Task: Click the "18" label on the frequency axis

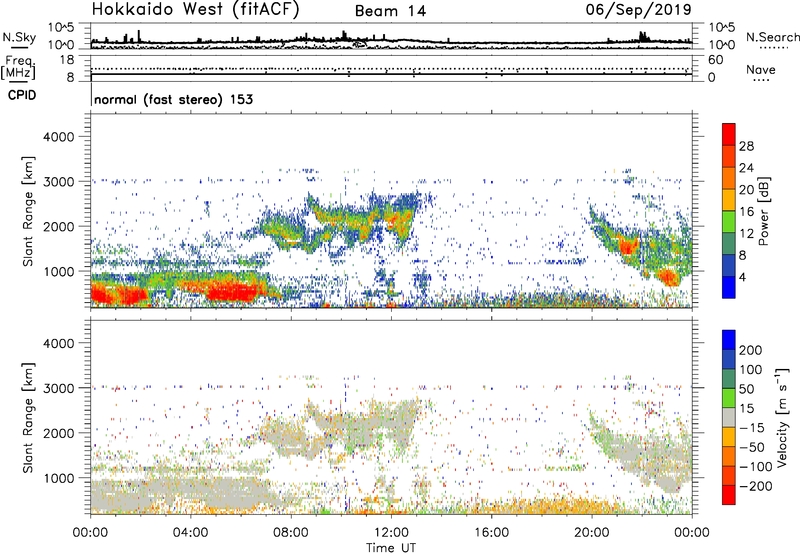Action: (x=67, y=60)
